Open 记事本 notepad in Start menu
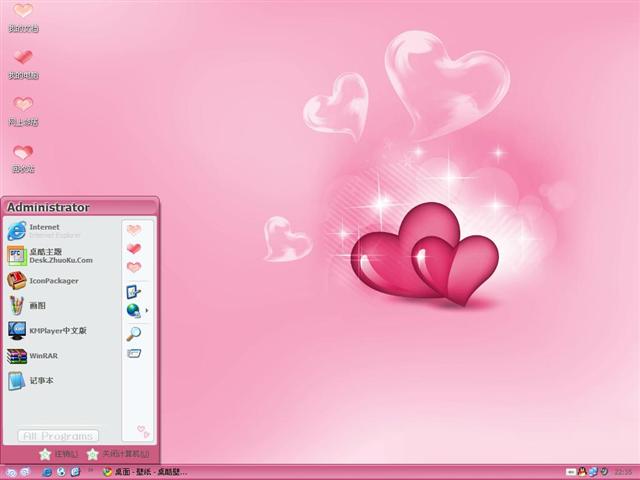Image resolution: width=640 pixels, height=480 pixels. 30,380
